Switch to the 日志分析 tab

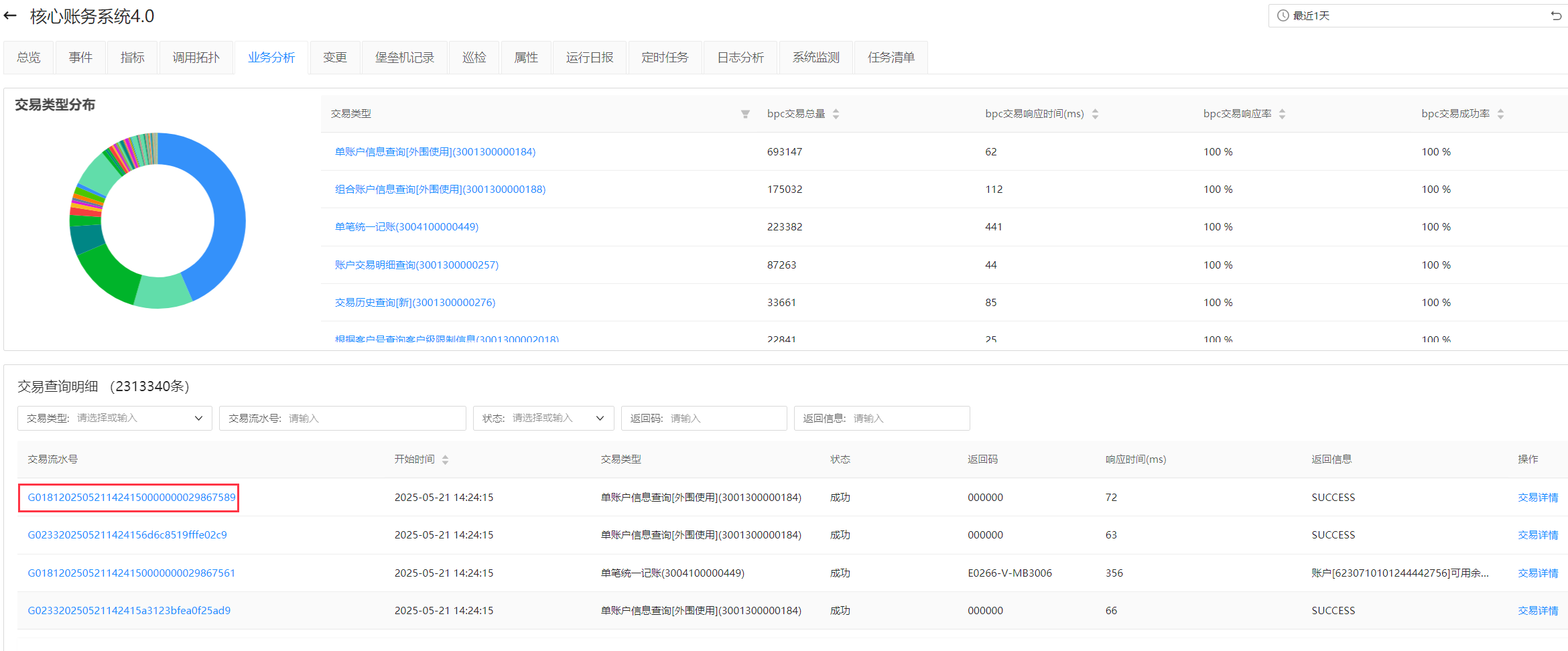pyautogui.click(x=740, y=58)
